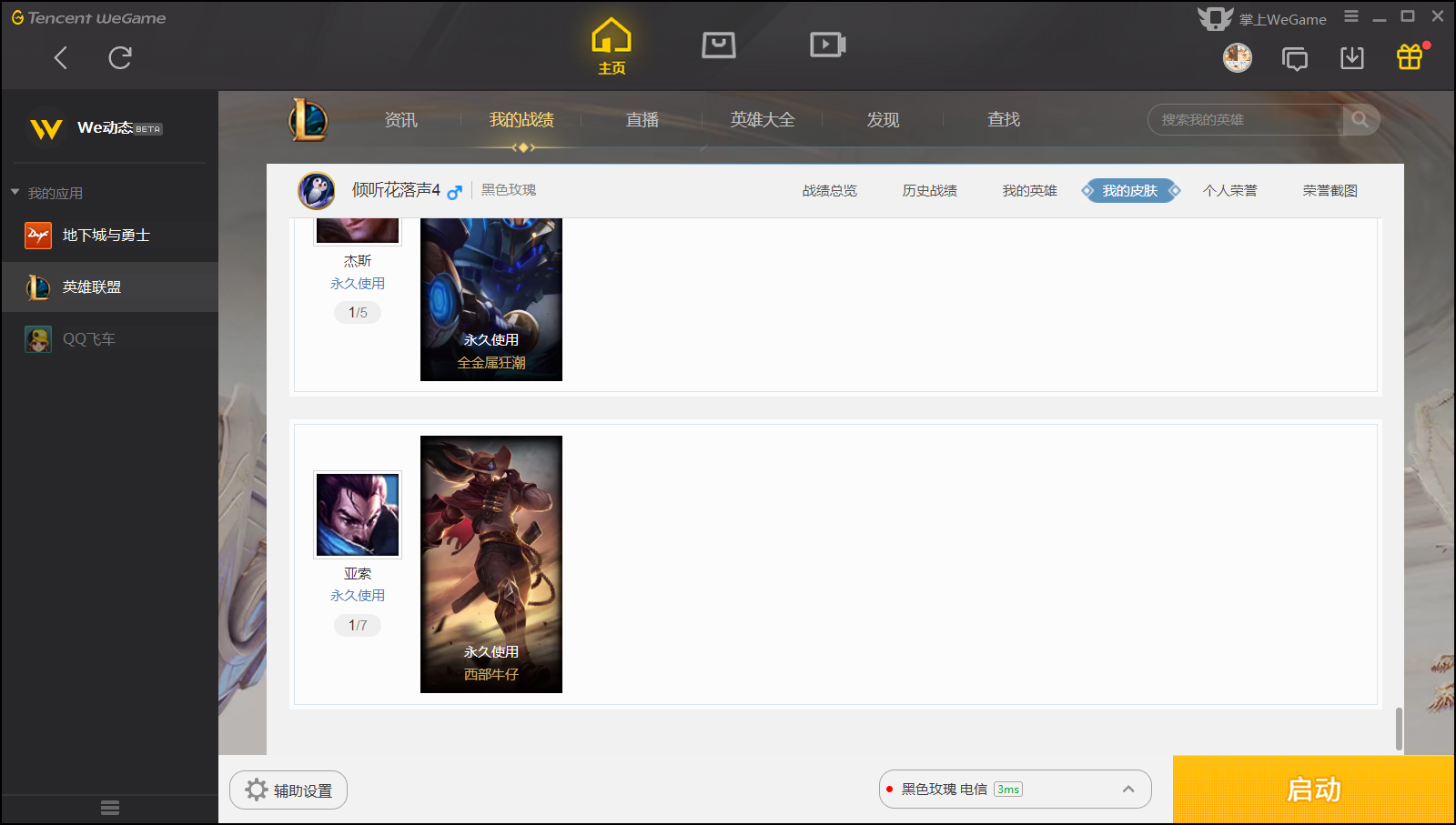Select the QQ飞车 label
This screenshot has height=825, width=1456.
[89, 339]
